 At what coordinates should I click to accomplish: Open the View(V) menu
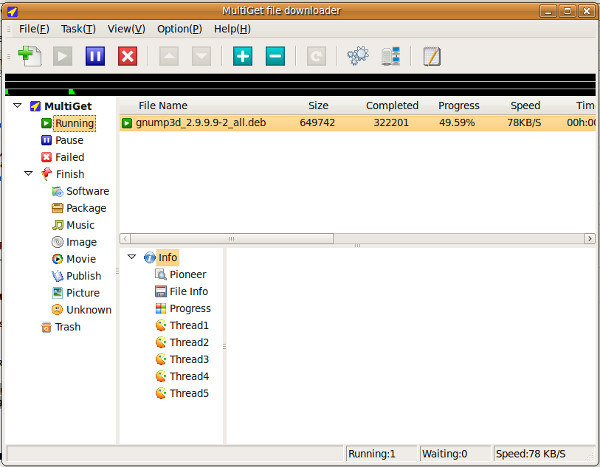click(x=126, y=29)
